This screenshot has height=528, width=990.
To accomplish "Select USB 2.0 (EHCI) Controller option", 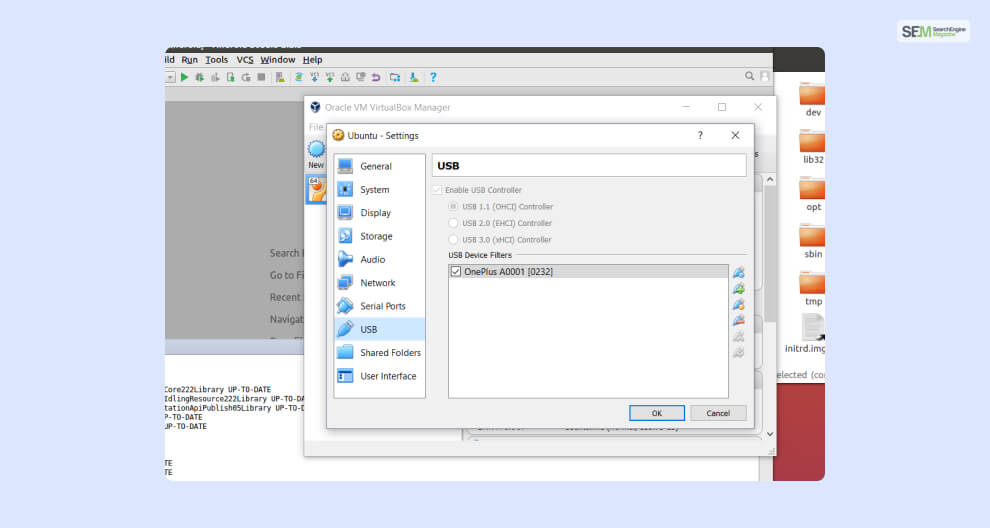I will (x=453, y=223).
